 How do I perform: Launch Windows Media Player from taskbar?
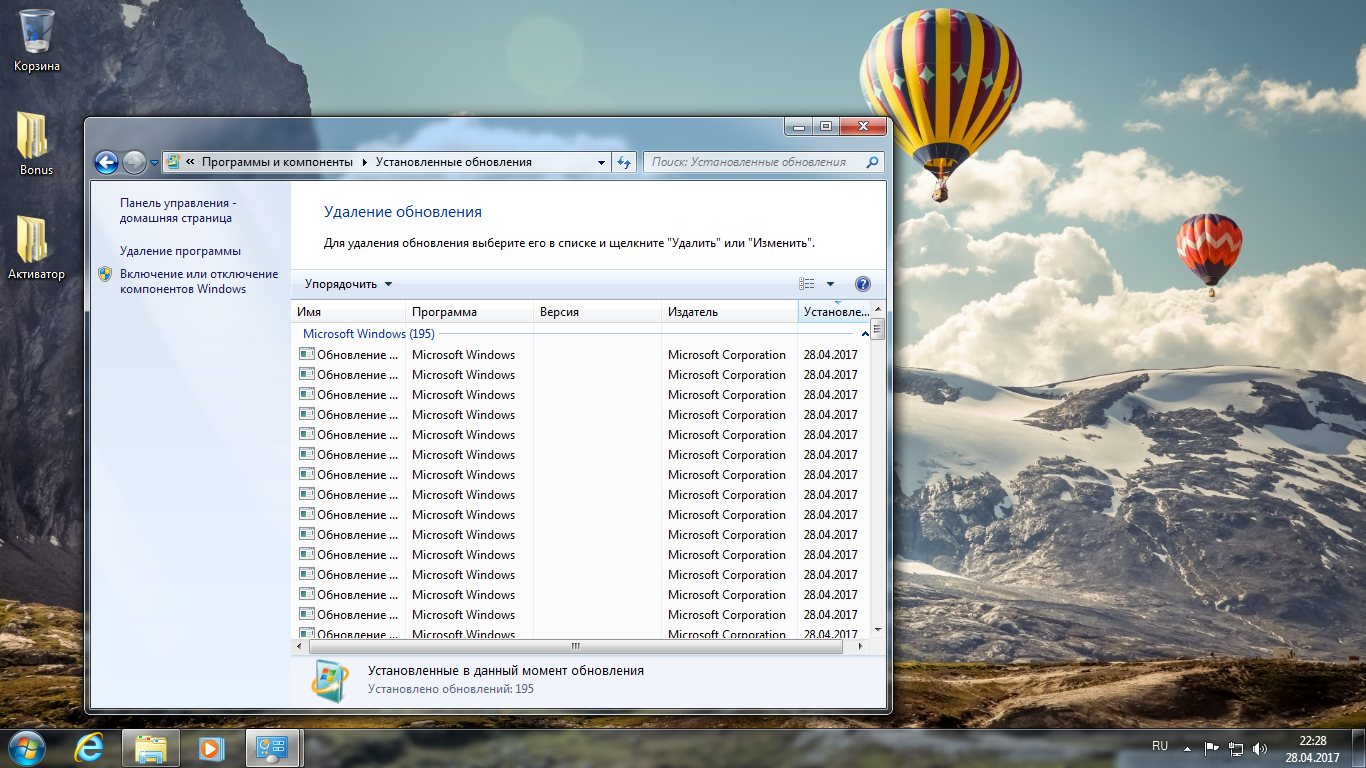[212, 748]
